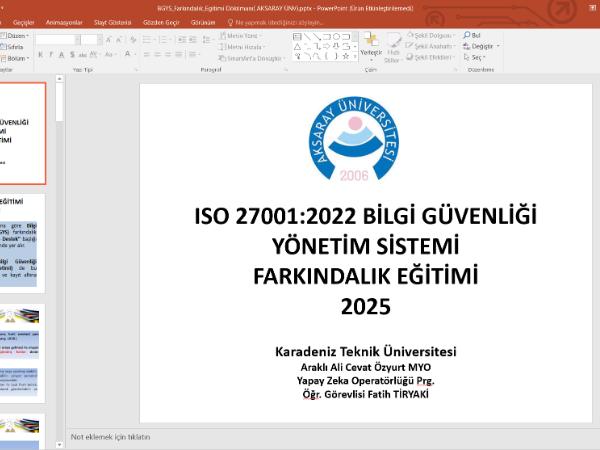Open Şekil Anahattı outline color menu
The image size is (600, 450).
pyautogui.click(x=430, y=46)
